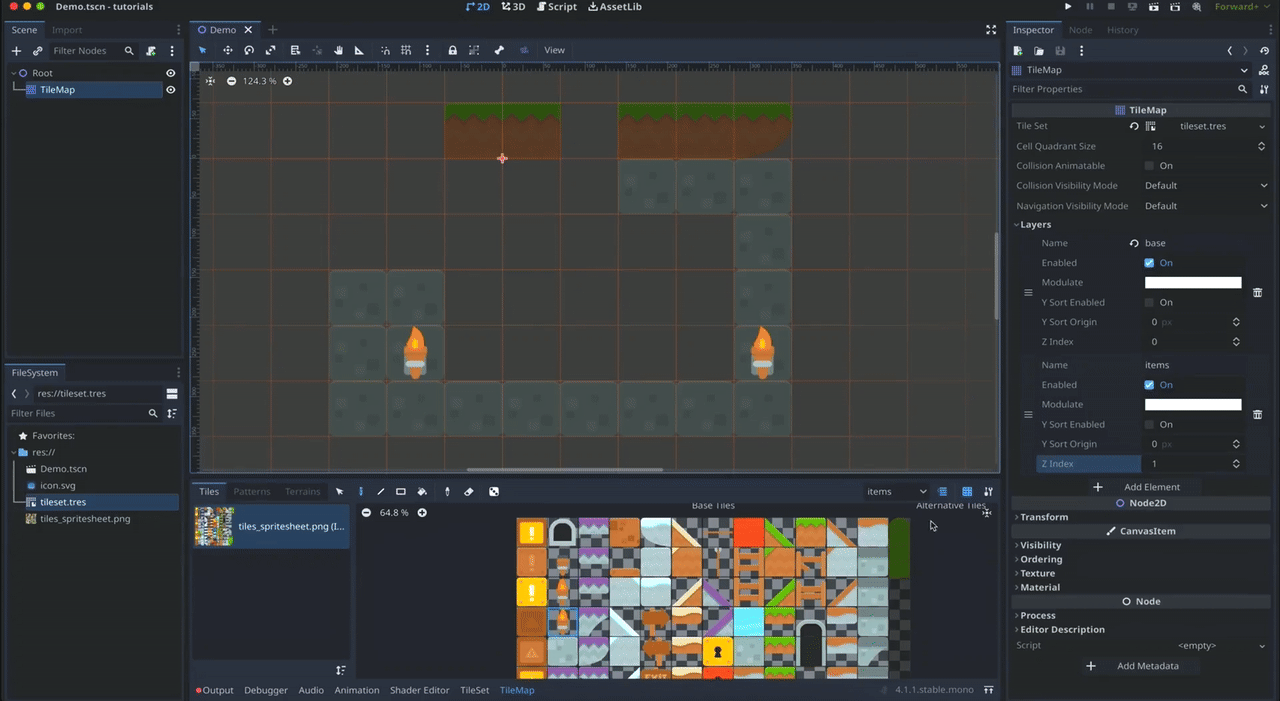
Task: Center the viewport view icon
Action: 210,81
